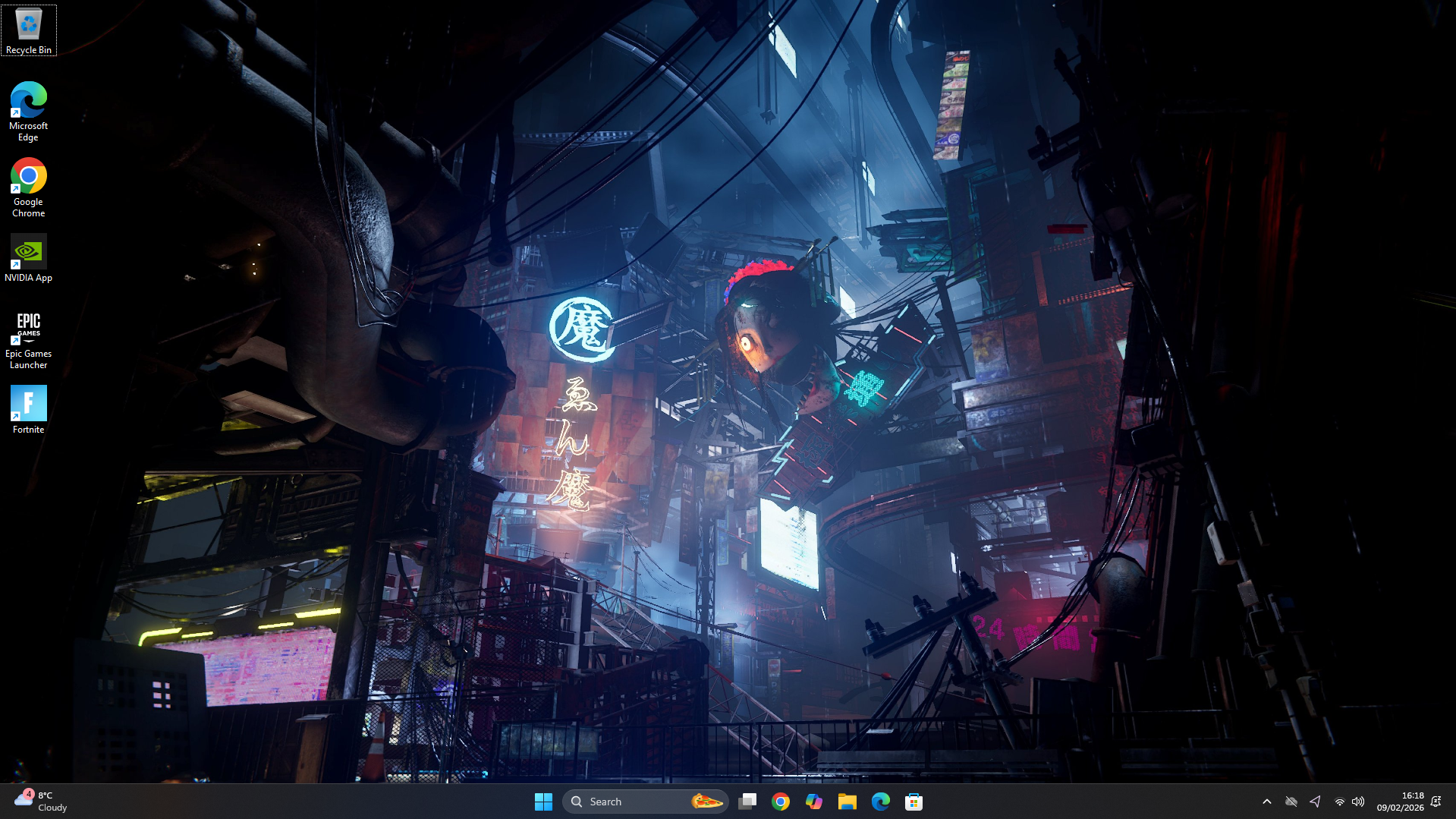This screenshot has height=819, width=1456.
Task: Select the Recycle Bin desktop icon
Action: pyautogui.click(x=29, y=30)
